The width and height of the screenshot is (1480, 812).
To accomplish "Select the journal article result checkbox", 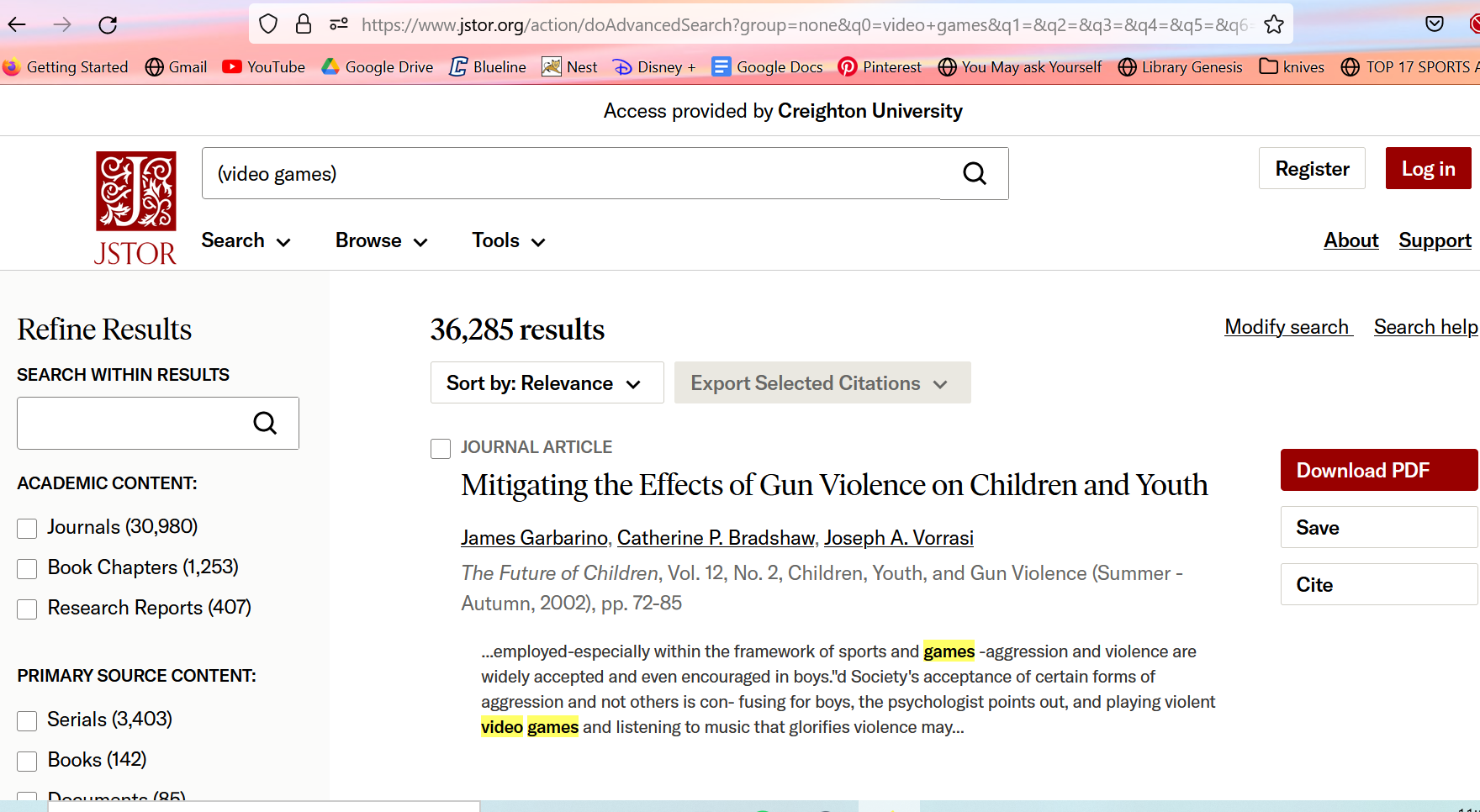I will pyautogui.click(x=441, y=449).
